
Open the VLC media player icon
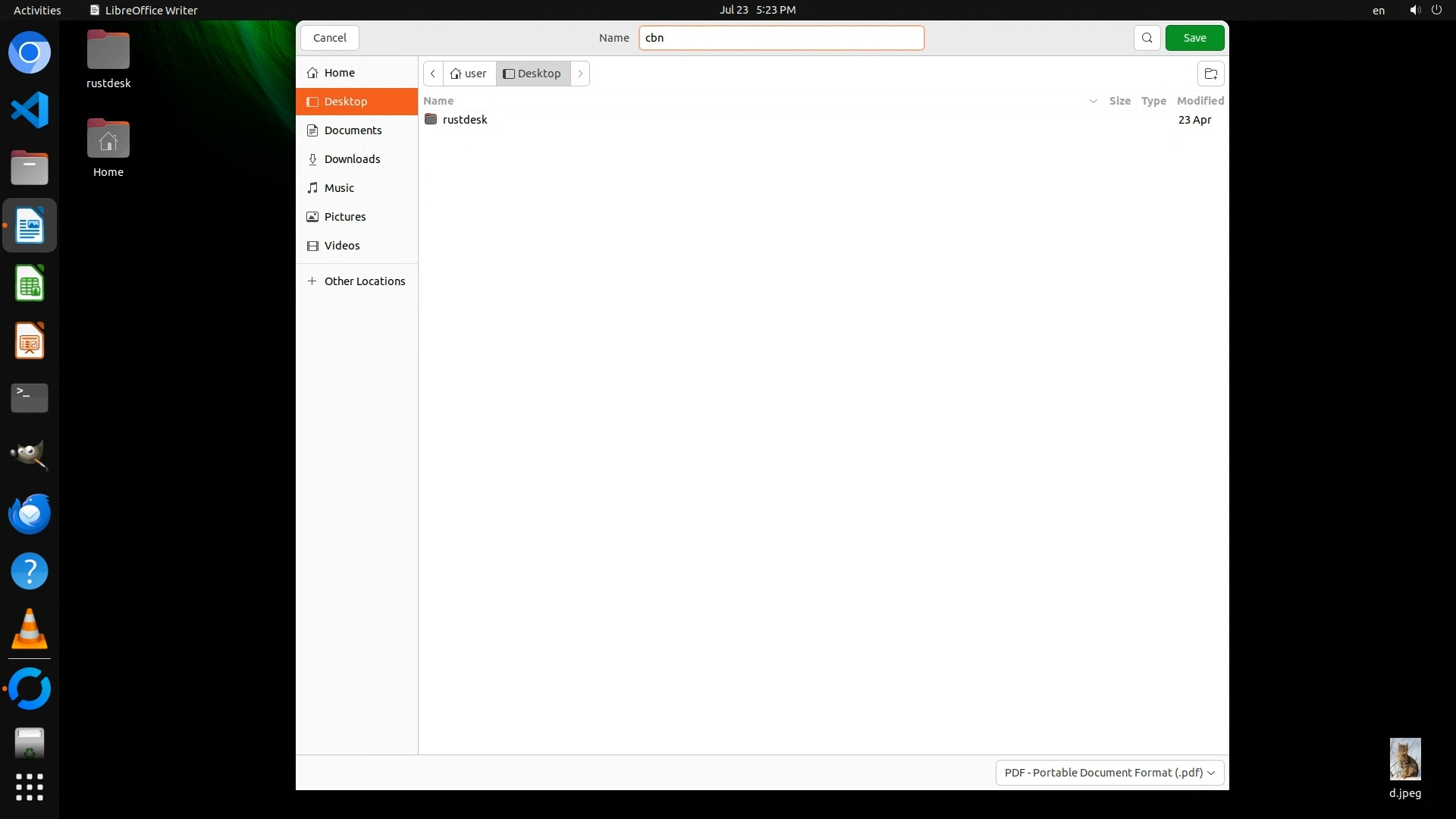click(x=30, y=629)
